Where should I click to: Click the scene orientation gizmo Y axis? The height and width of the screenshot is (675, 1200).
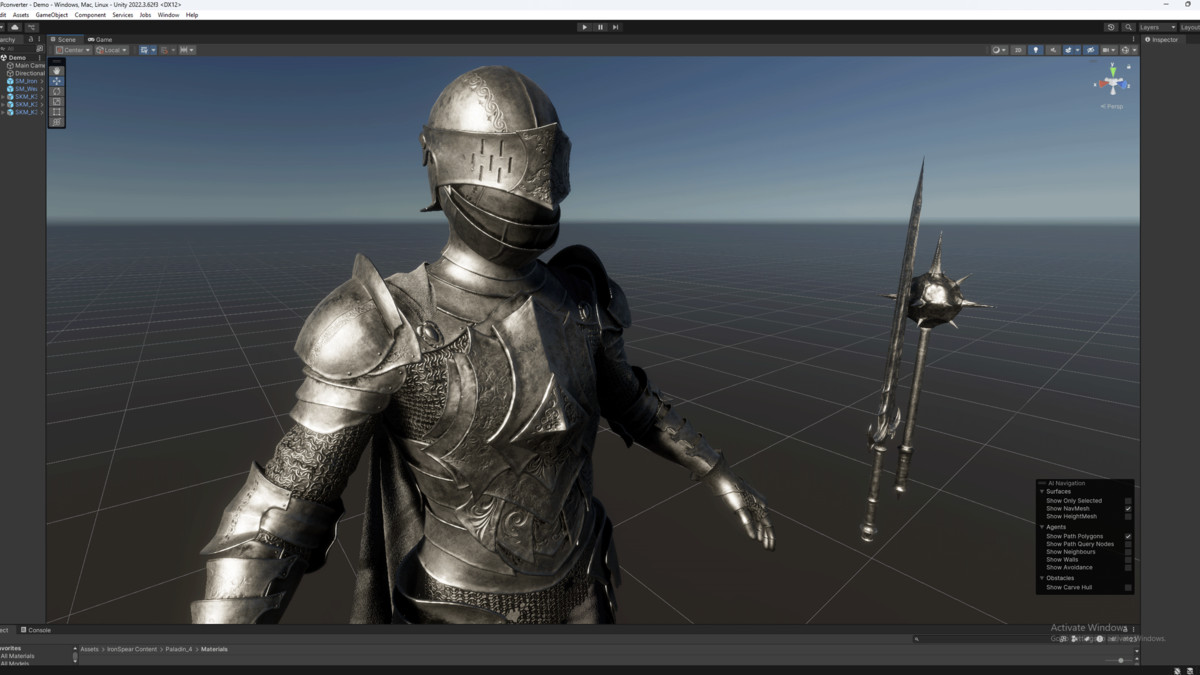1113,71
